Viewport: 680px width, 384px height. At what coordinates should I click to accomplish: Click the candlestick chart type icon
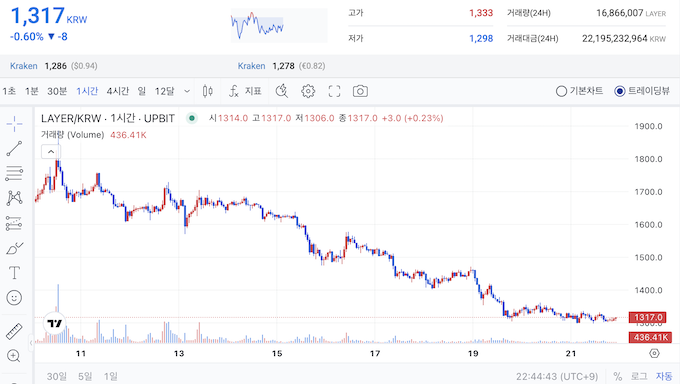tap(208, 91)
